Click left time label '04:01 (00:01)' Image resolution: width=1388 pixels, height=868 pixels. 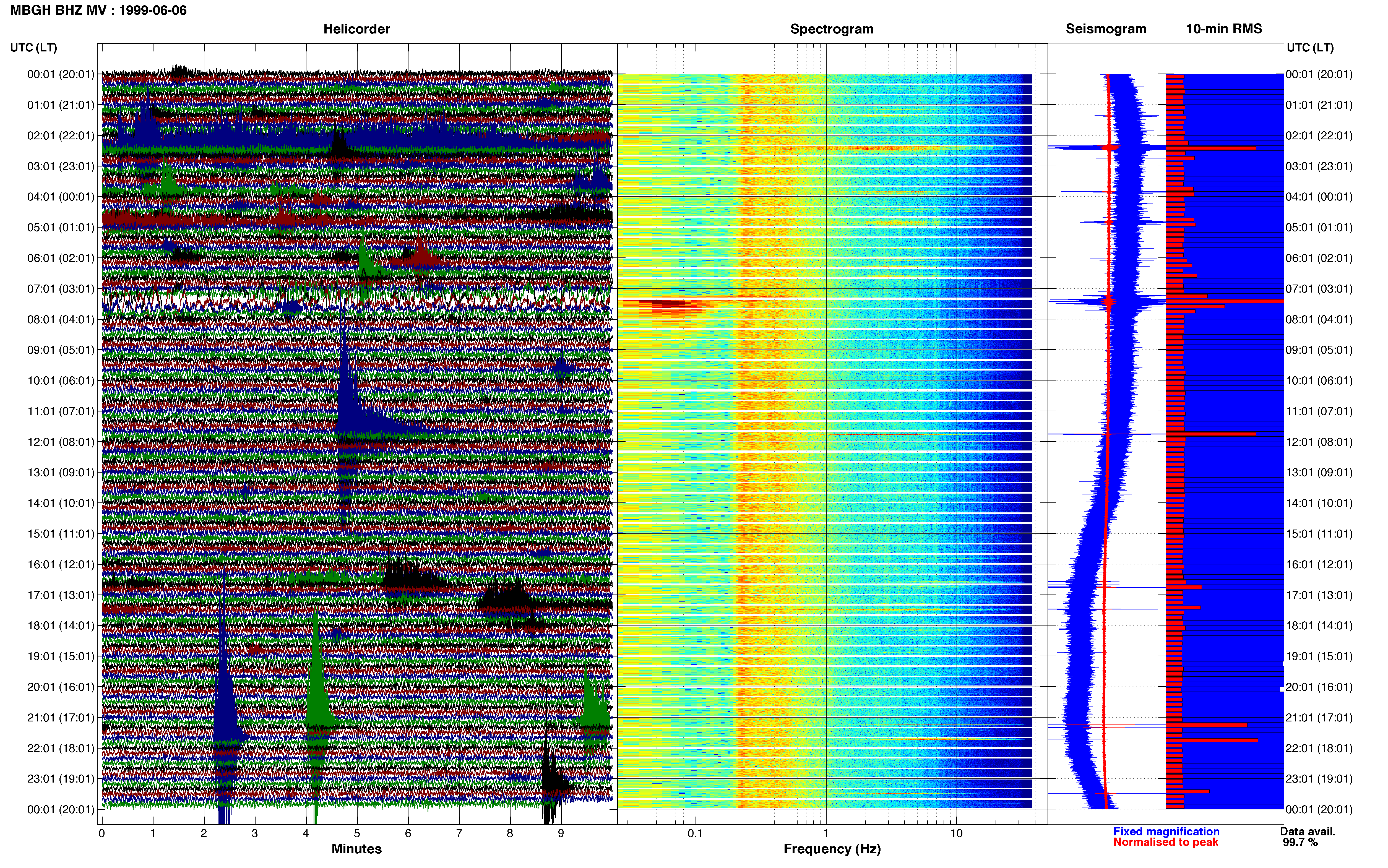tap(60, 197)
